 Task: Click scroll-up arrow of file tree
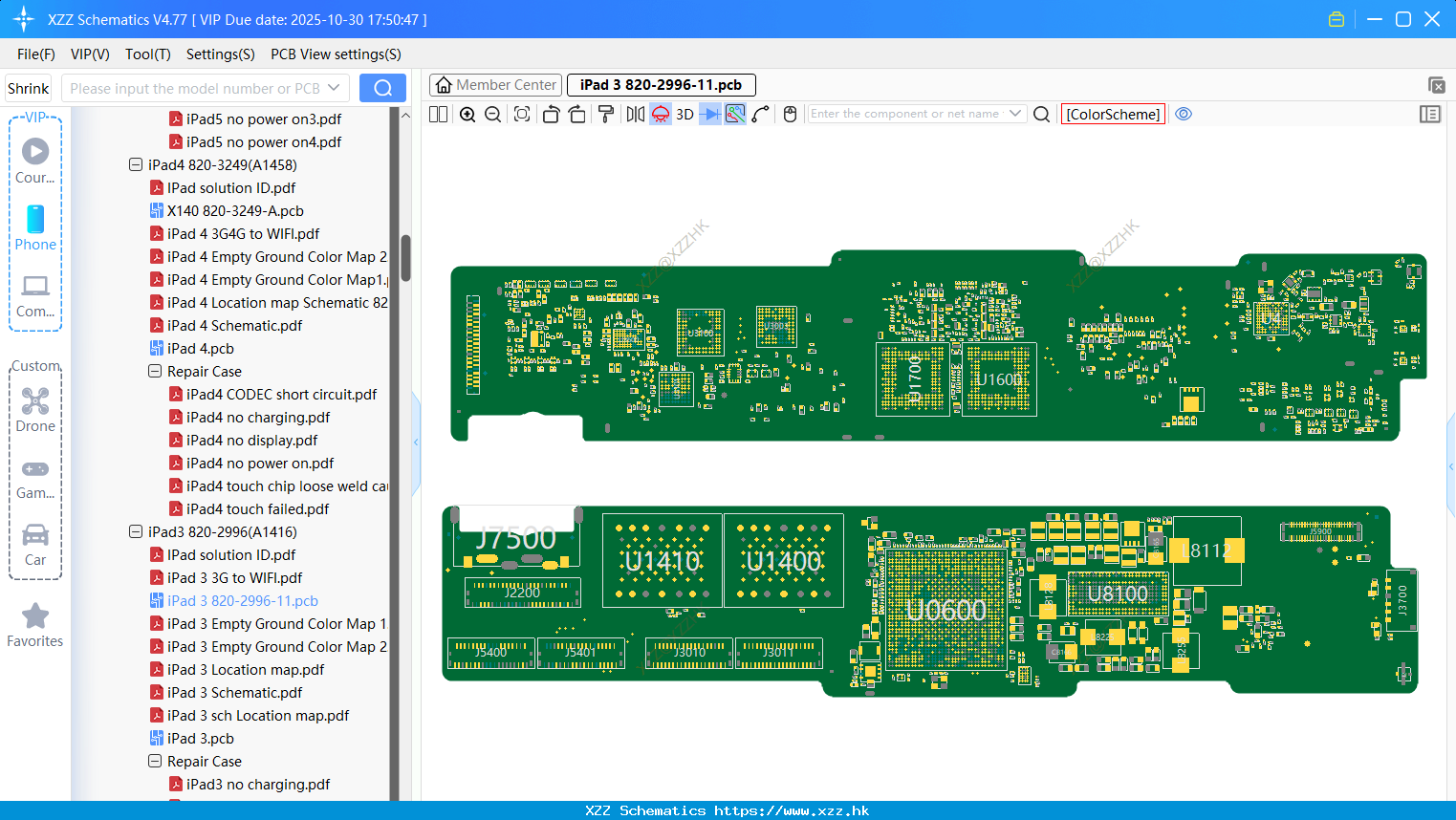405,115
